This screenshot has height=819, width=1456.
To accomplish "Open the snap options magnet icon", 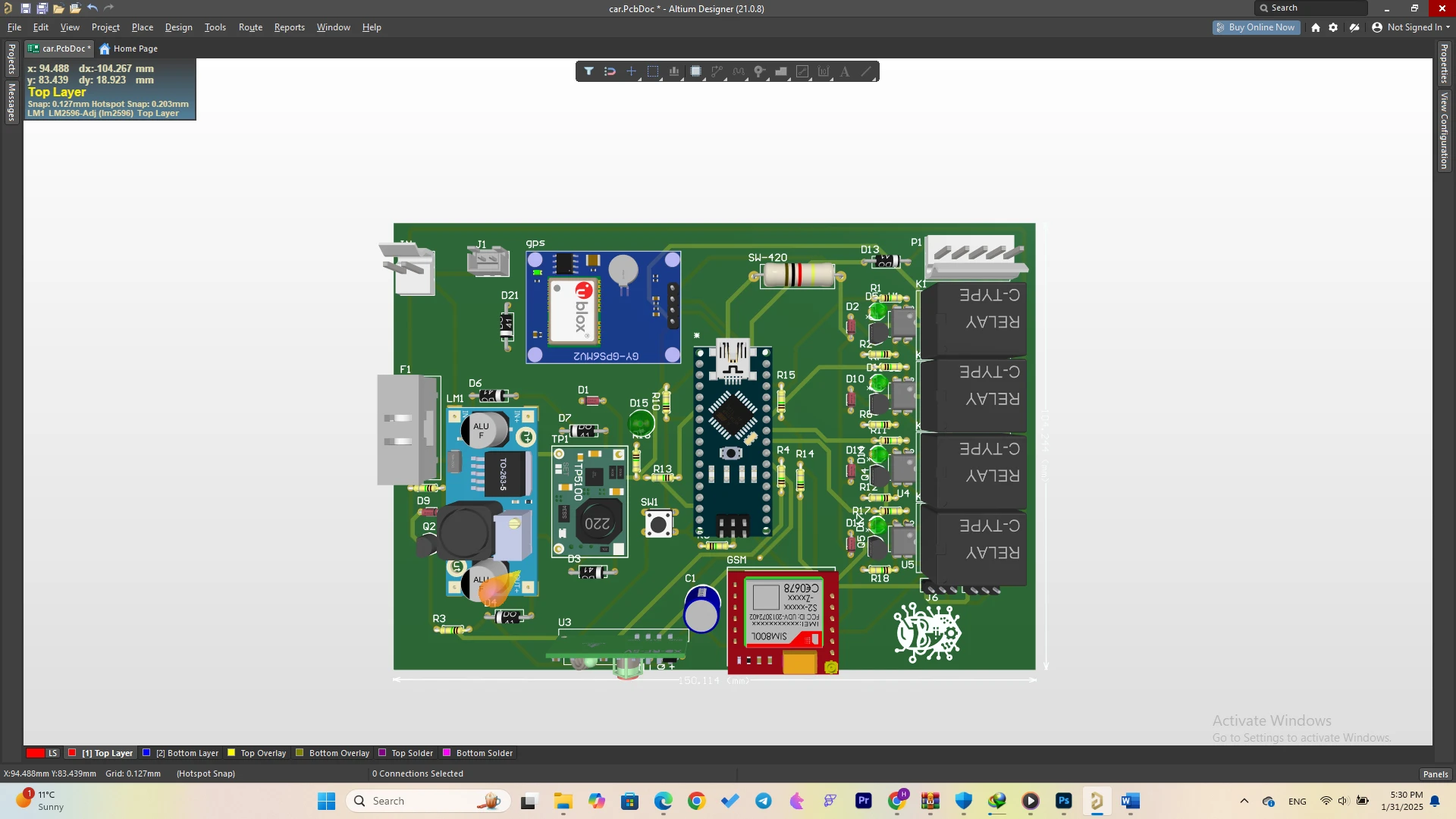I will (610, 71).
